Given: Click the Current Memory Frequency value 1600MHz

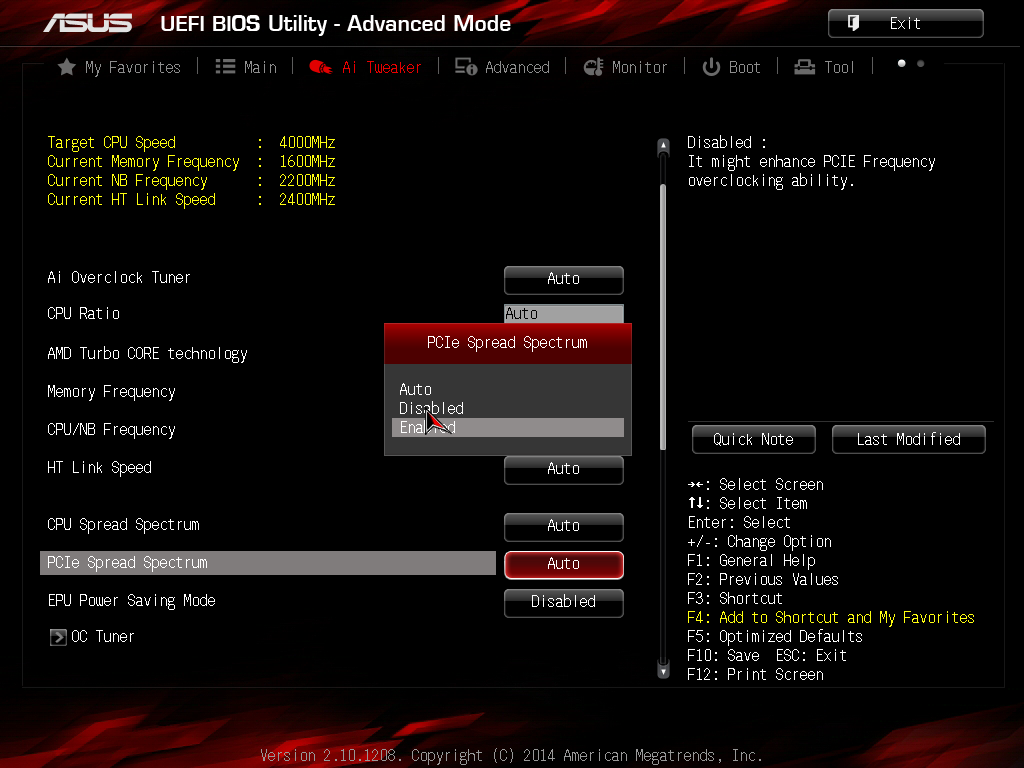Looking at the screenshot, I should coord(307,161).
